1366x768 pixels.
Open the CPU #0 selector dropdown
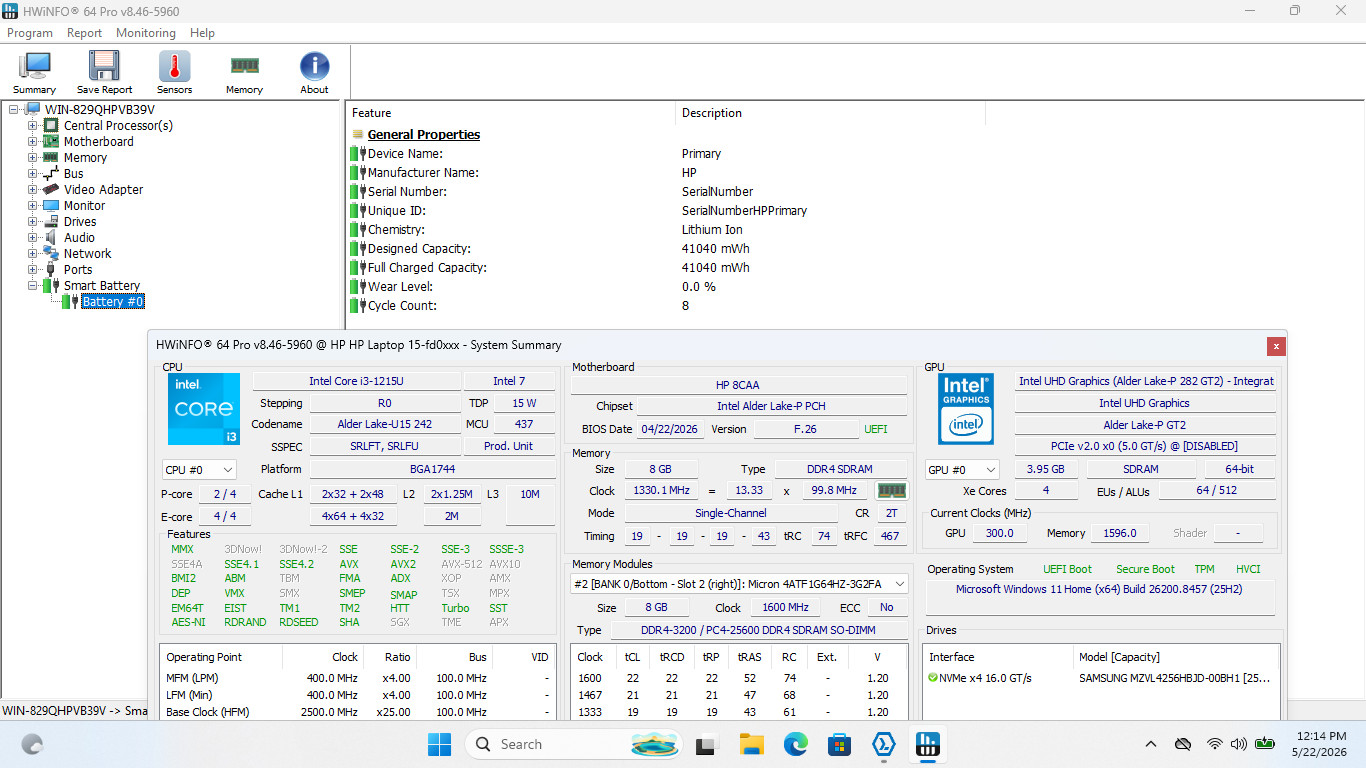[199, 469]
